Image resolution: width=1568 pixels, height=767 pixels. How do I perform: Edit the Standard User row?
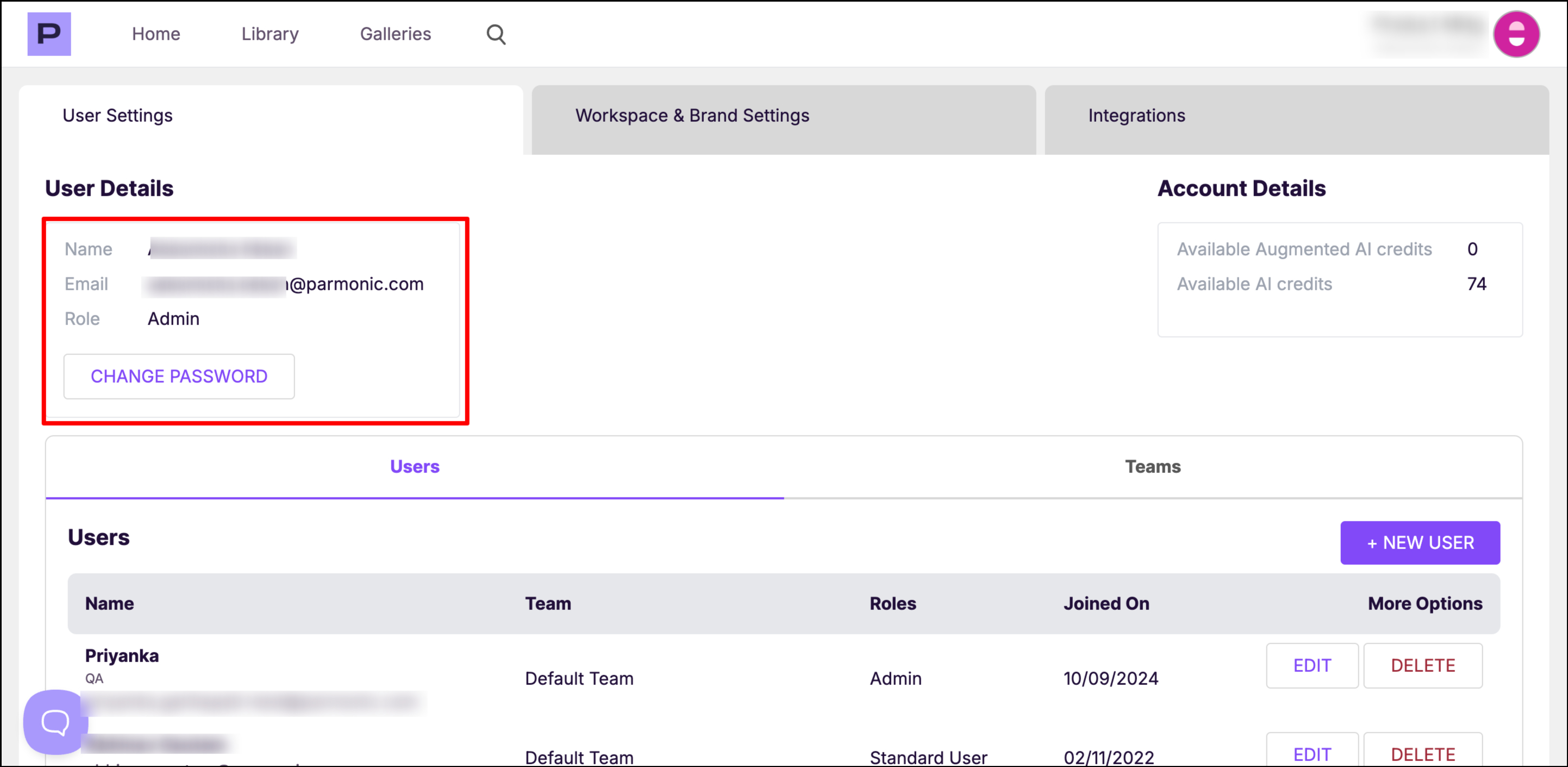(1311, 753)
